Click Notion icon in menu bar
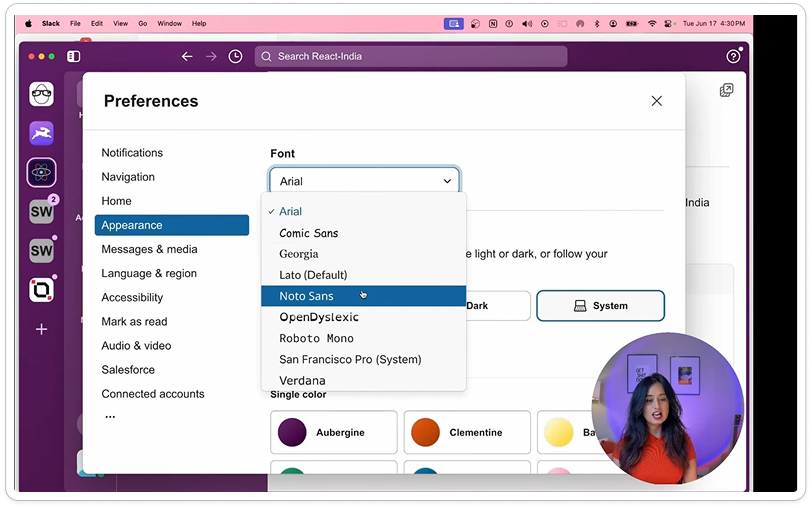Viewport: 812px width, 508px height. point(492,24)
